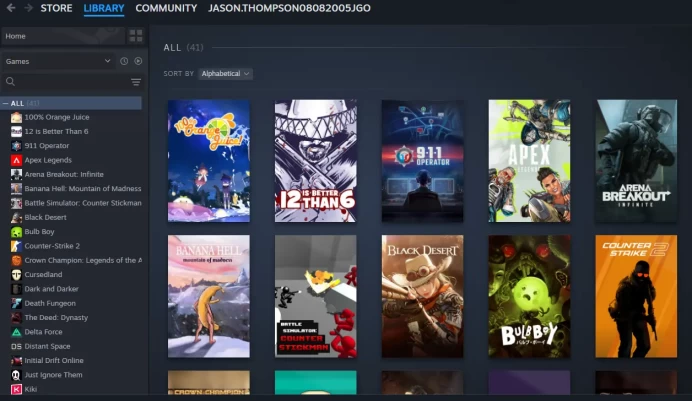Viewport: 692px width, 401px height.
Task: Focus the library search field
Action: click(x=73, y=82)
